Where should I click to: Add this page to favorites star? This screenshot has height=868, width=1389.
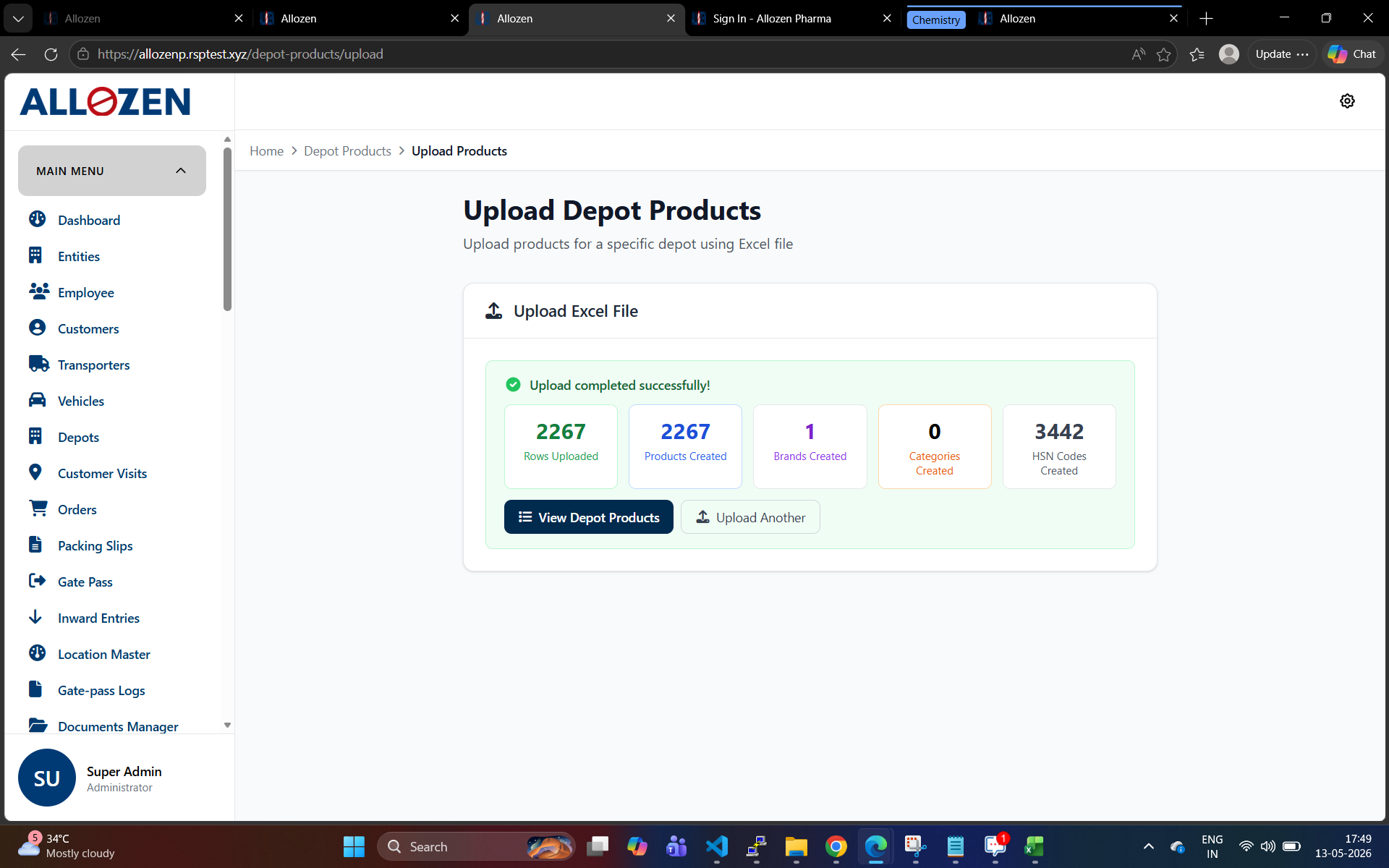click(x=1163, y=54)
